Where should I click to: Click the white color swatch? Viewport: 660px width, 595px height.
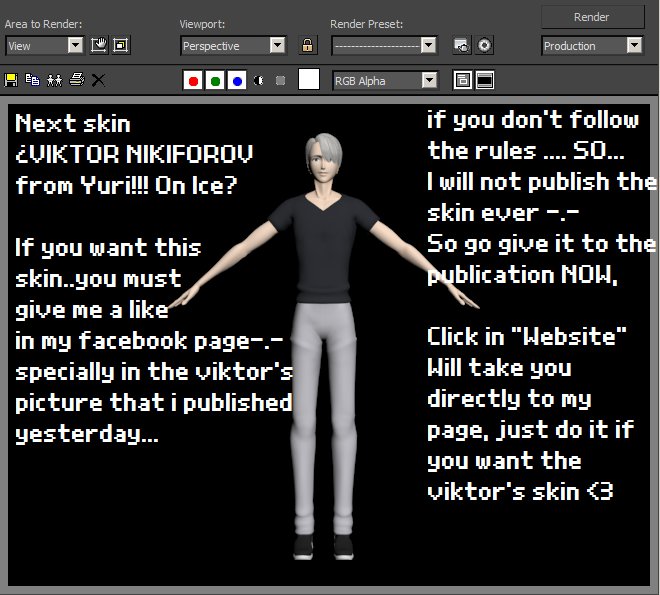click(x=309, y=80)
